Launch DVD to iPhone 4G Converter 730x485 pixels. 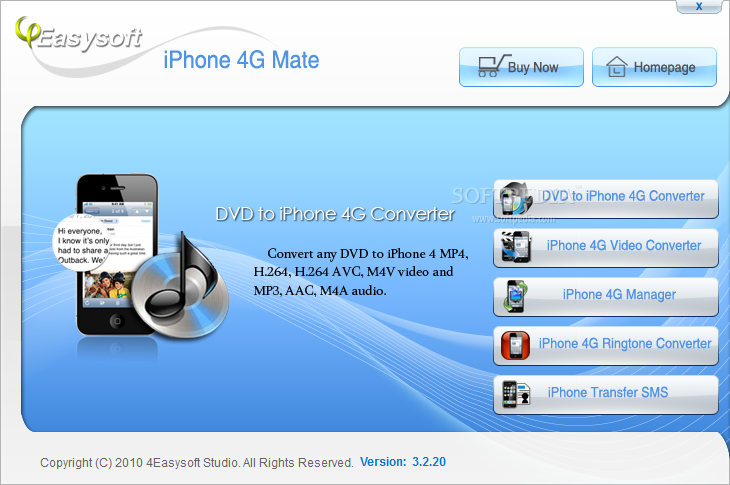(x=606, y=199)
